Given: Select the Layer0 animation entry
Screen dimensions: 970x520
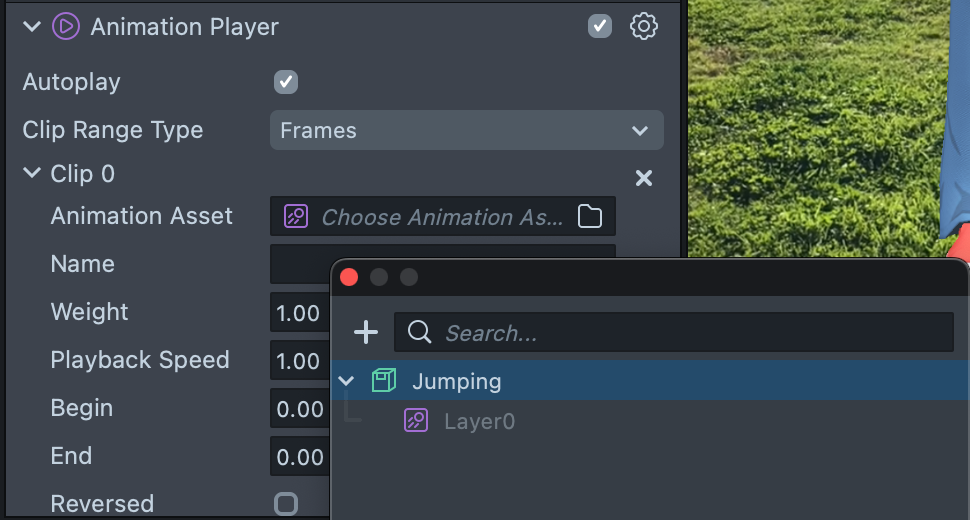Looking at the screenshot, I should click(x=479, y=421).
